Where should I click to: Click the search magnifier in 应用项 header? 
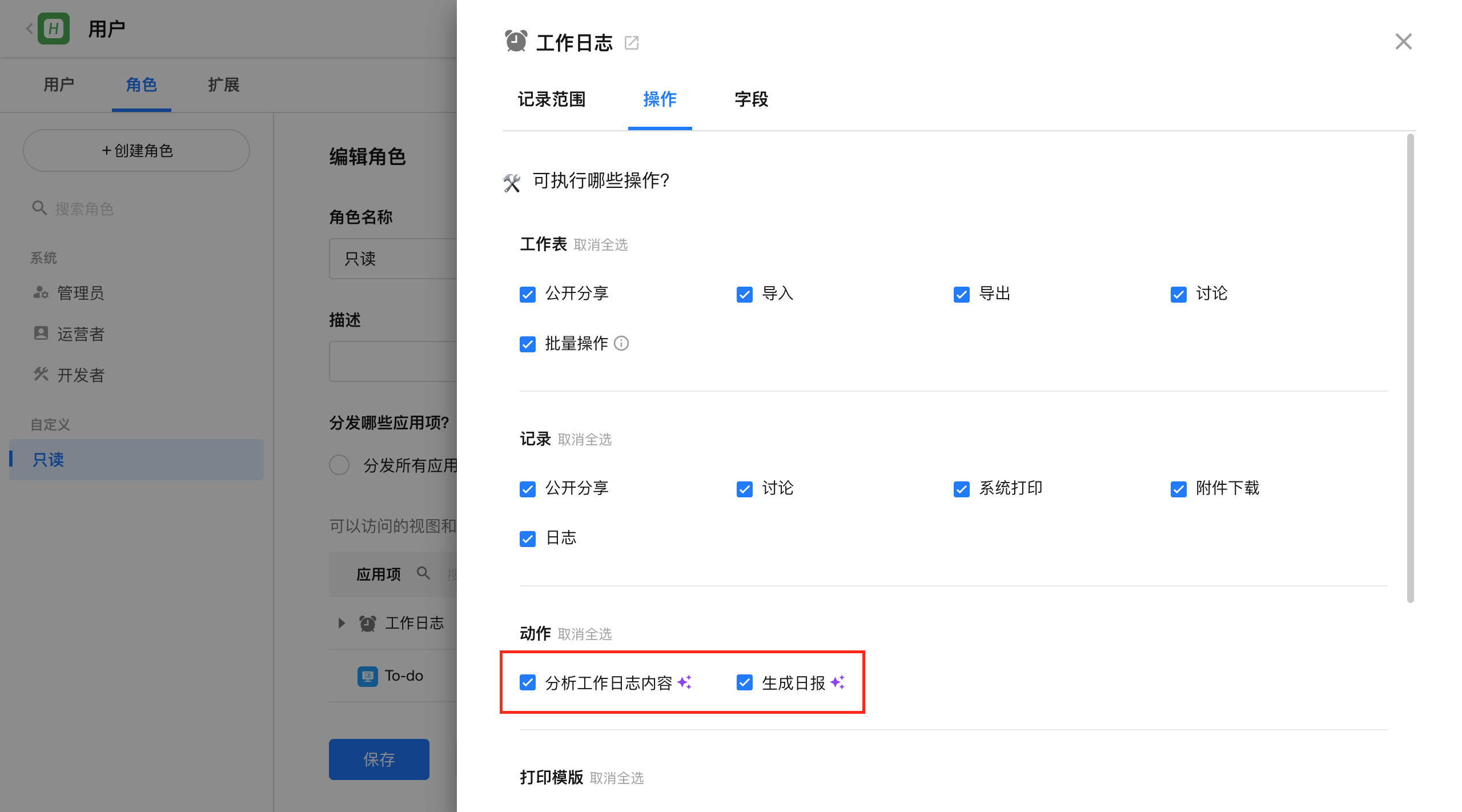[423, 573]
